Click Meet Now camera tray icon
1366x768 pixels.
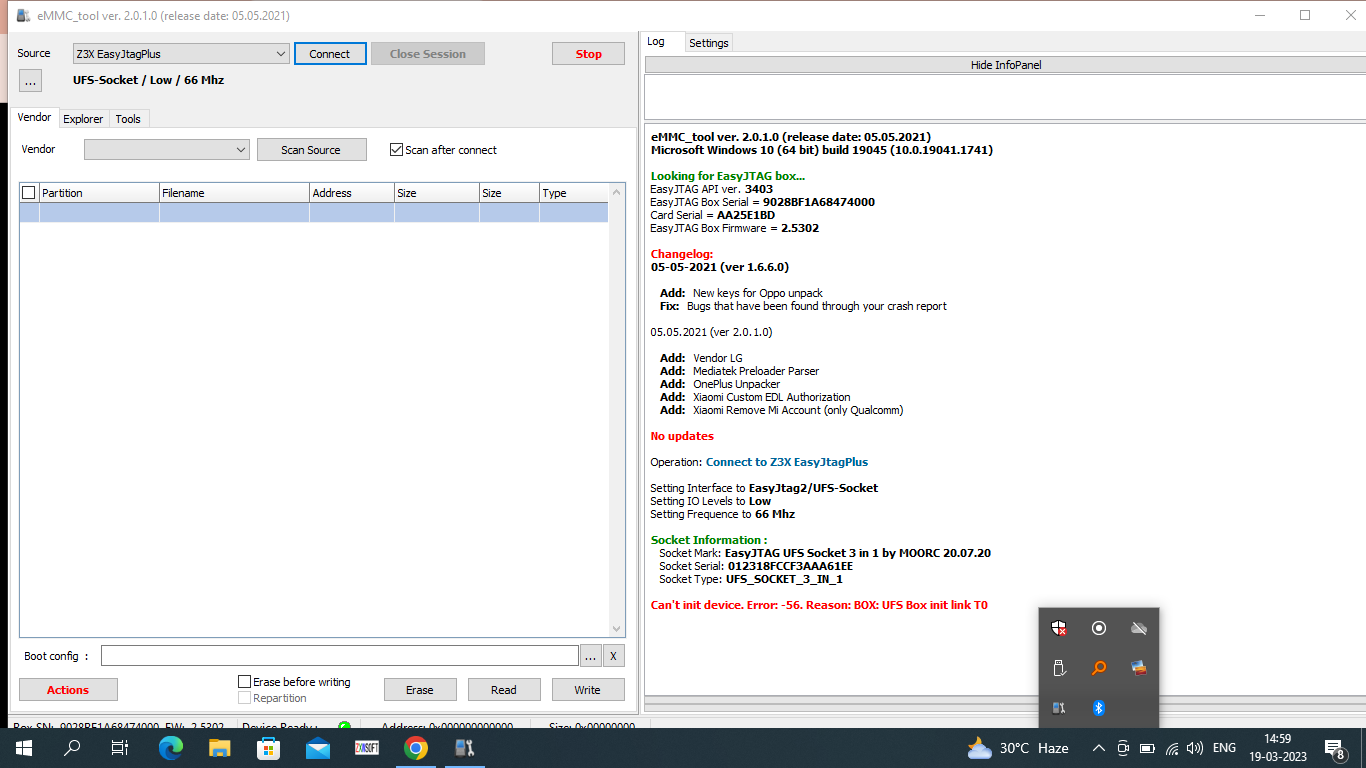tap(1123, 748)
